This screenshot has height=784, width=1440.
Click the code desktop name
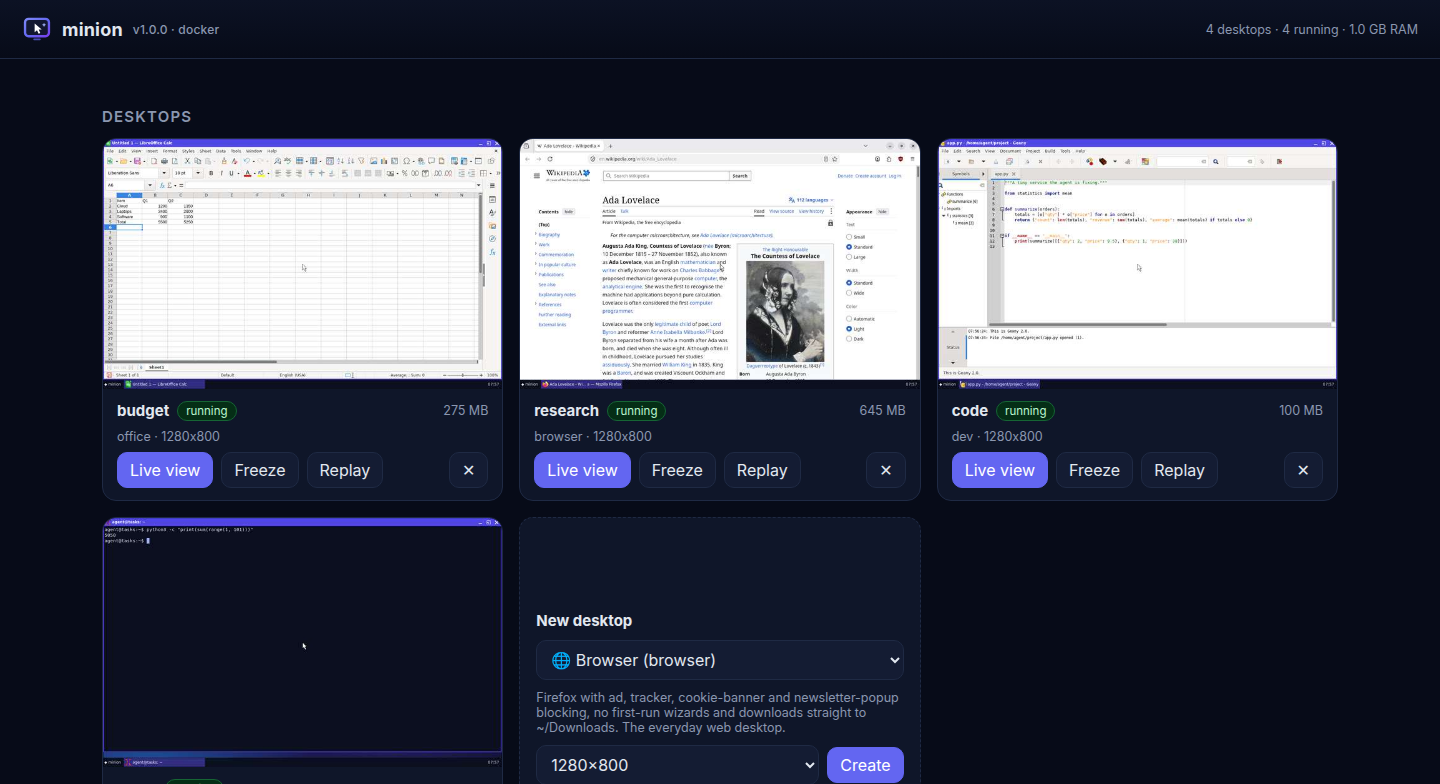[x=970, y=411]
